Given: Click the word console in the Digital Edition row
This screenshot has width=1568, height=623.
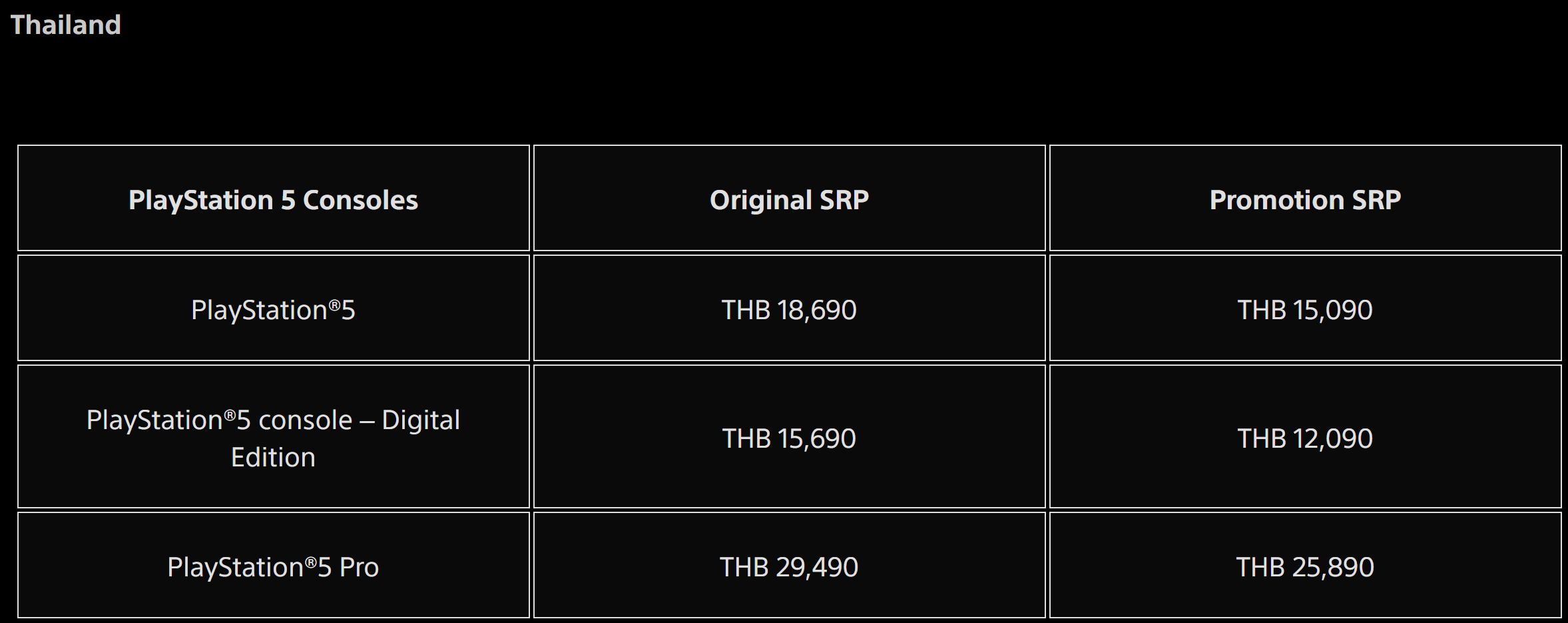Looking at the screenshot, I should 305,420.
